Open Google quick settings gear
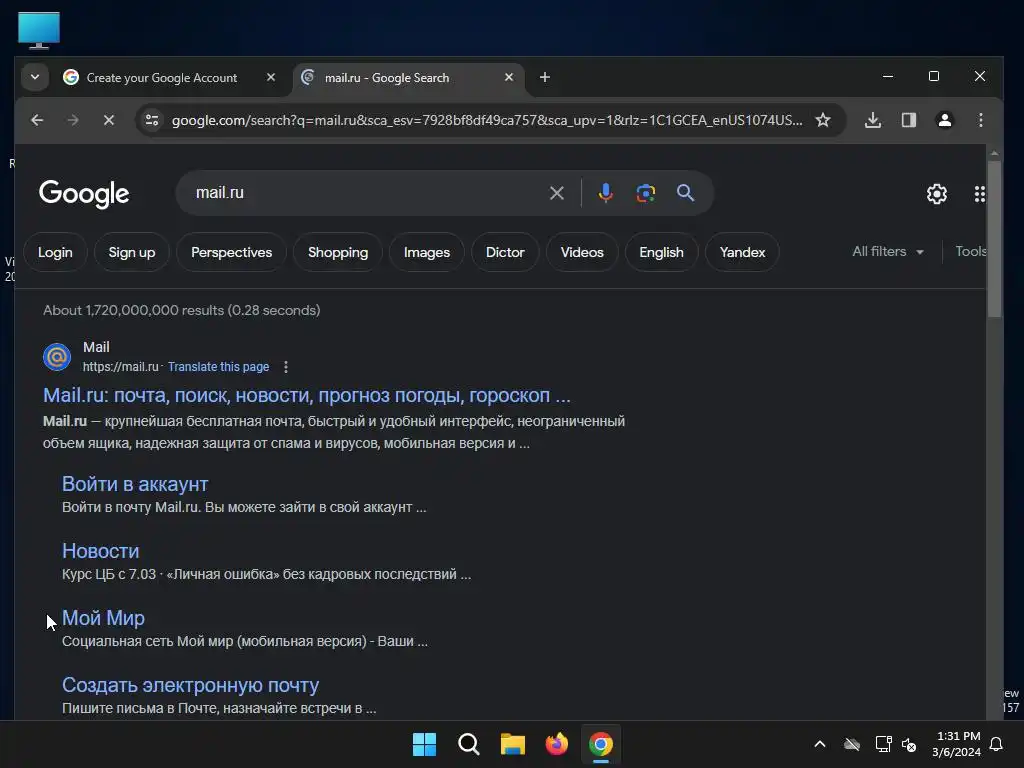1024x768 pixels. tap(936, 194)
